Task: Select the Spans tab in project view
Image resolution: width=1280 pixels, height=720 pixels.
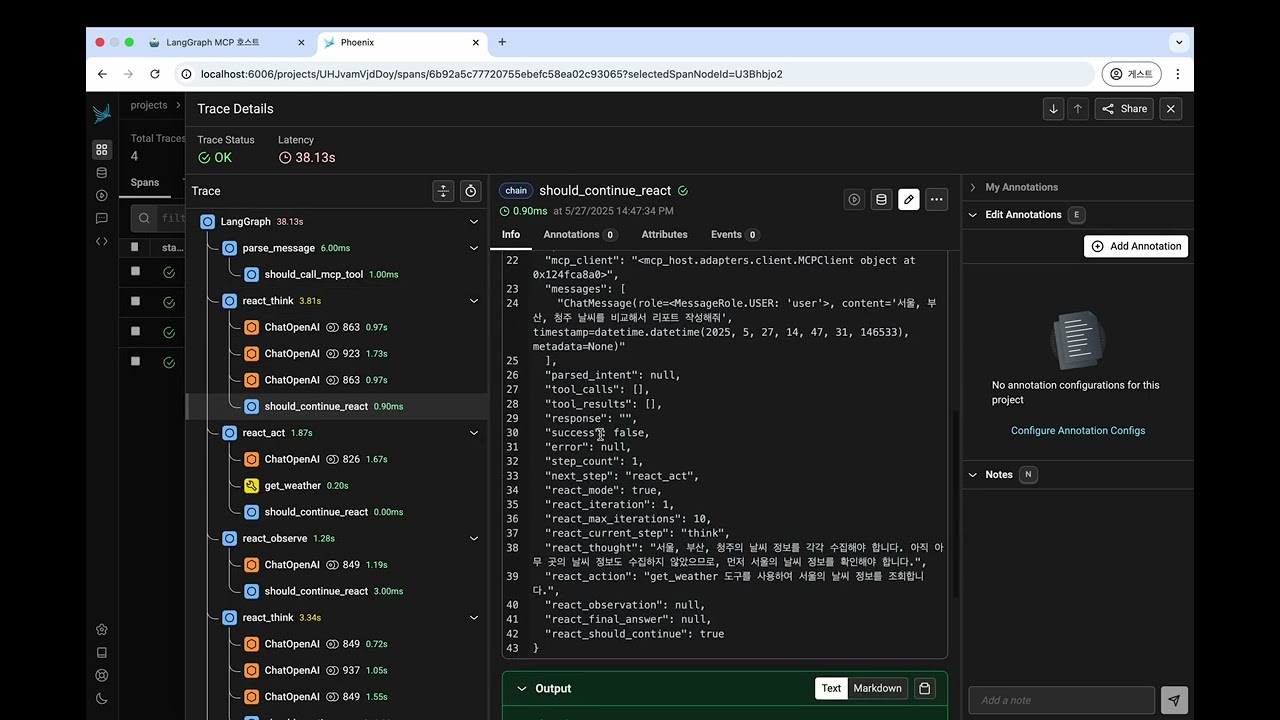Action: click(x=145, y=183)
